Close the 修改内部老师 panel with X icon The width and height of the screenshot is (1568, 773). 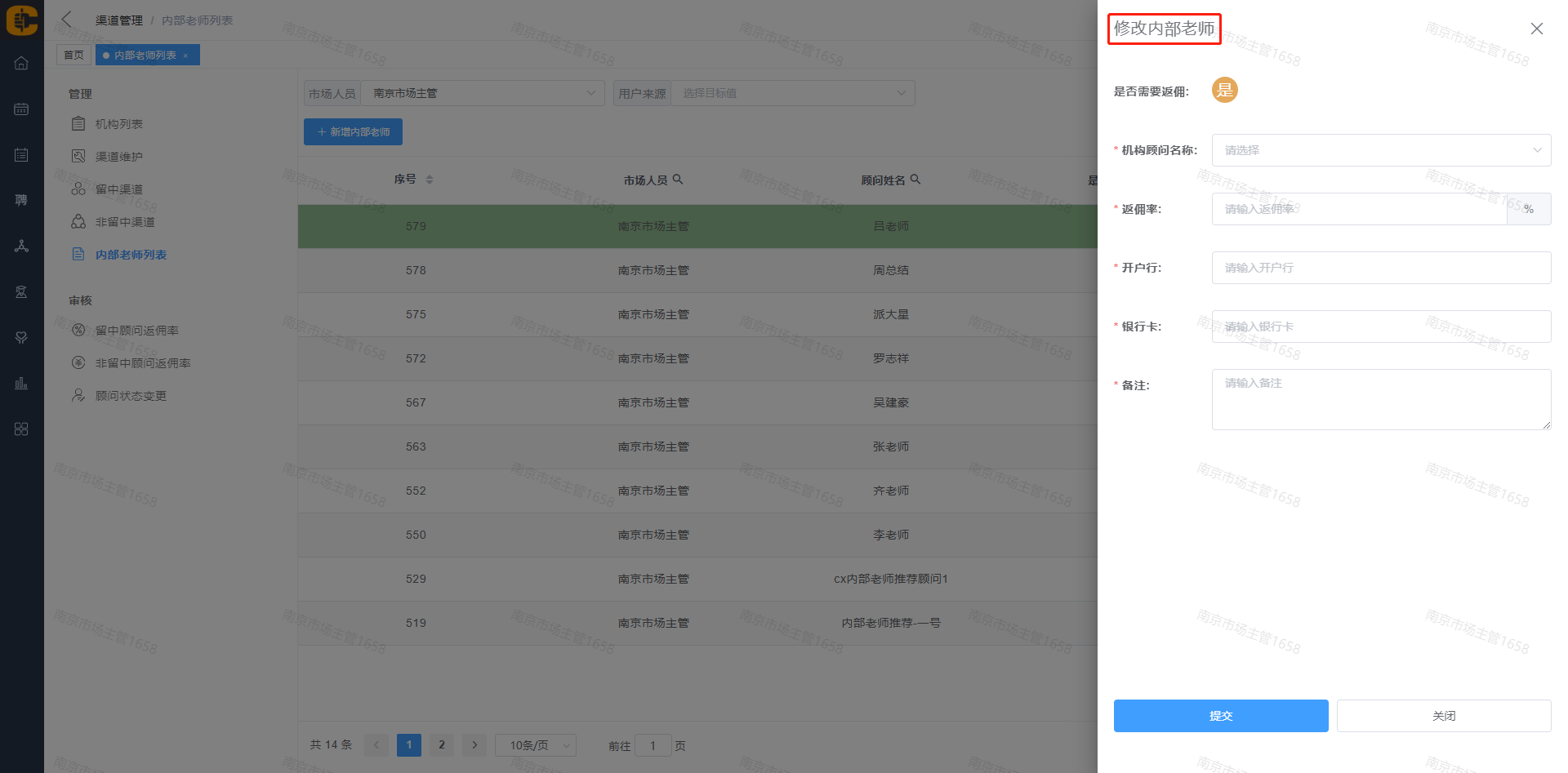[1536, 29]
